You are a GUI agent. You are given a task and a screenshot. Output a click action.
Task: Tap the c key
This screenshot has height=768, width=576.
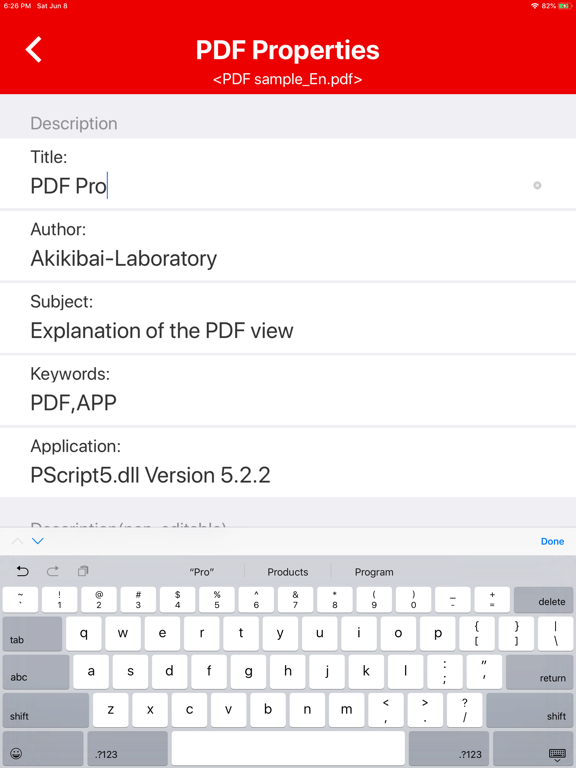190,710
